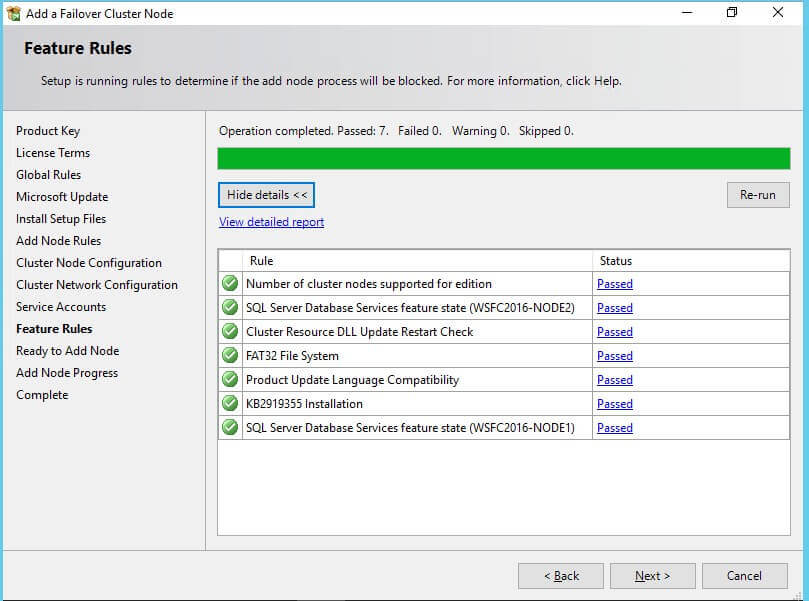This screenshot has width=809, height=601.
Task: Click green check icon next to KB2919355 Installation
Action: 230,404
